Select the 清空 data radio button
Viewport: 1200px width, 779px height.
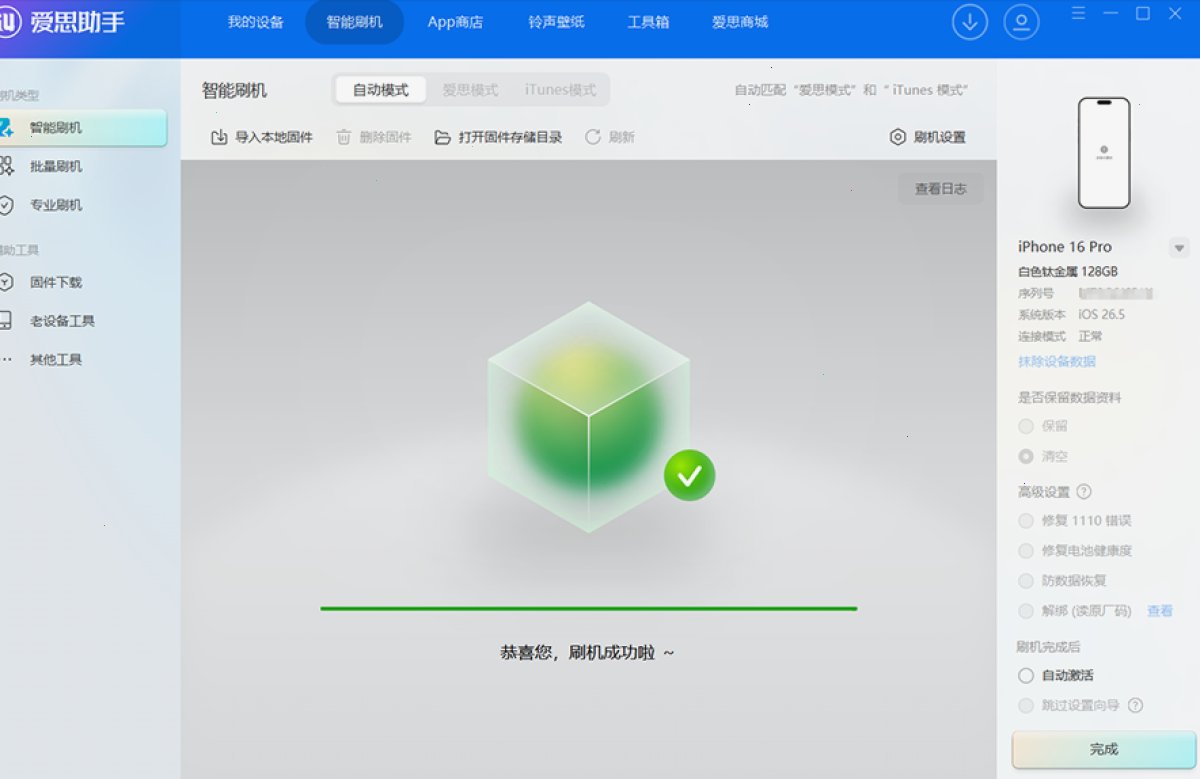1025,456
